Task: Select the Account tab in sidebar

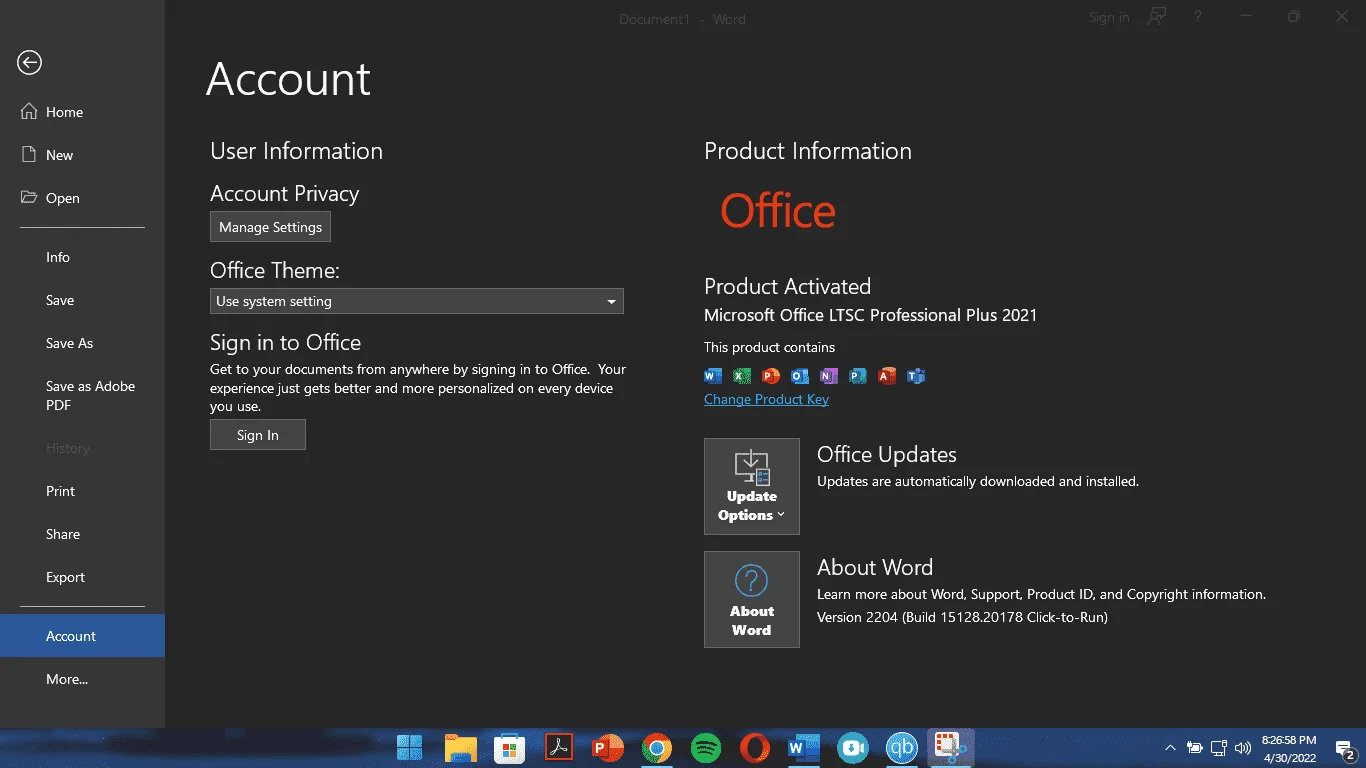Action: [x=82, y=636]
